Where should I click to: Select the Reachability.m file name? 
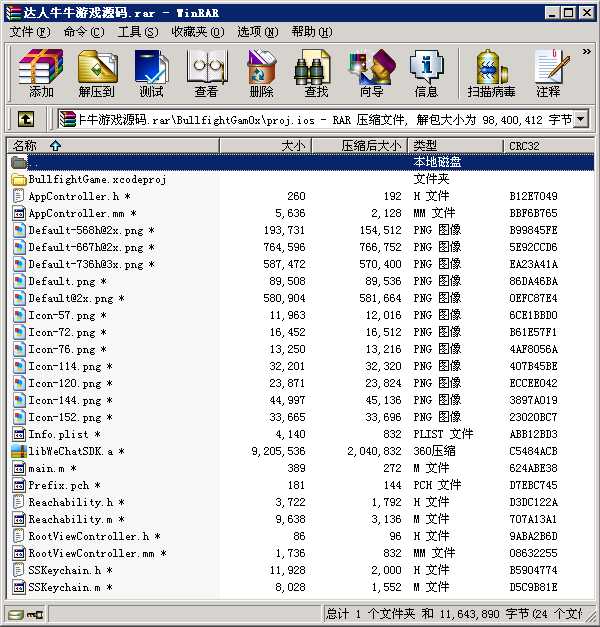[x=76, y=519]
